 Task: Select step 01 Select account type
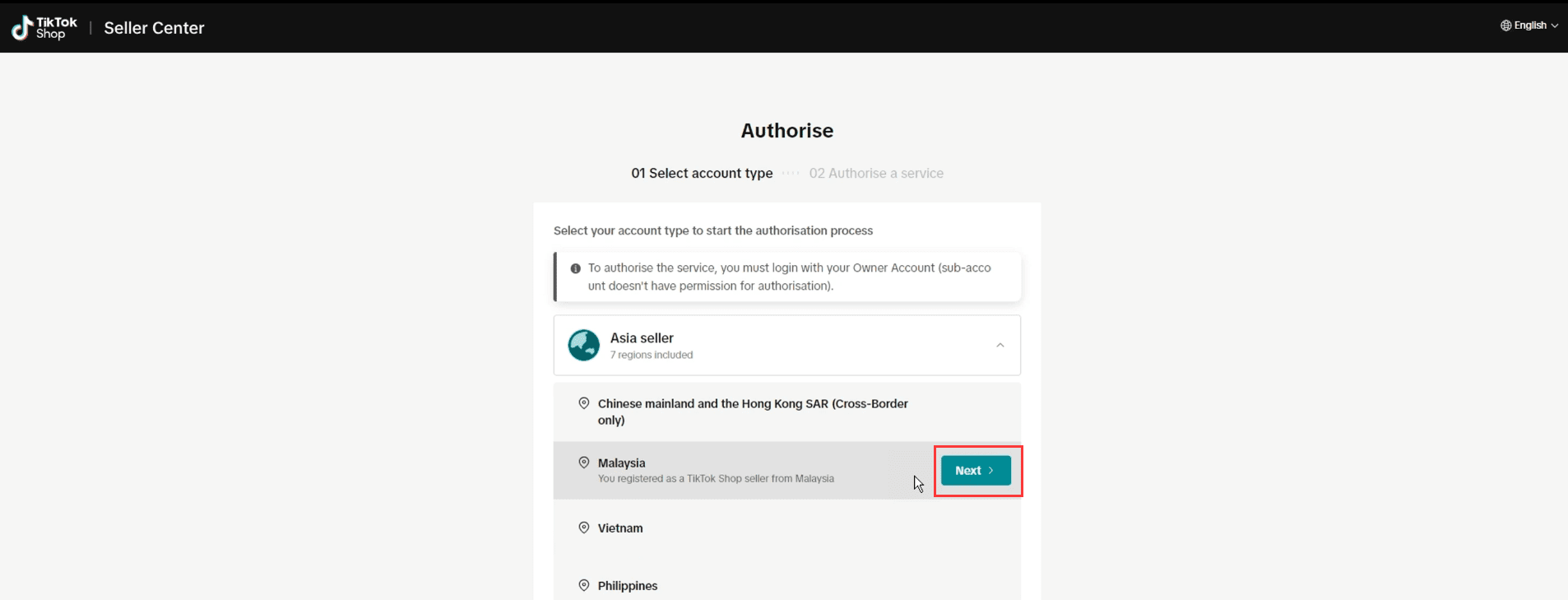(x=702, y=174)
